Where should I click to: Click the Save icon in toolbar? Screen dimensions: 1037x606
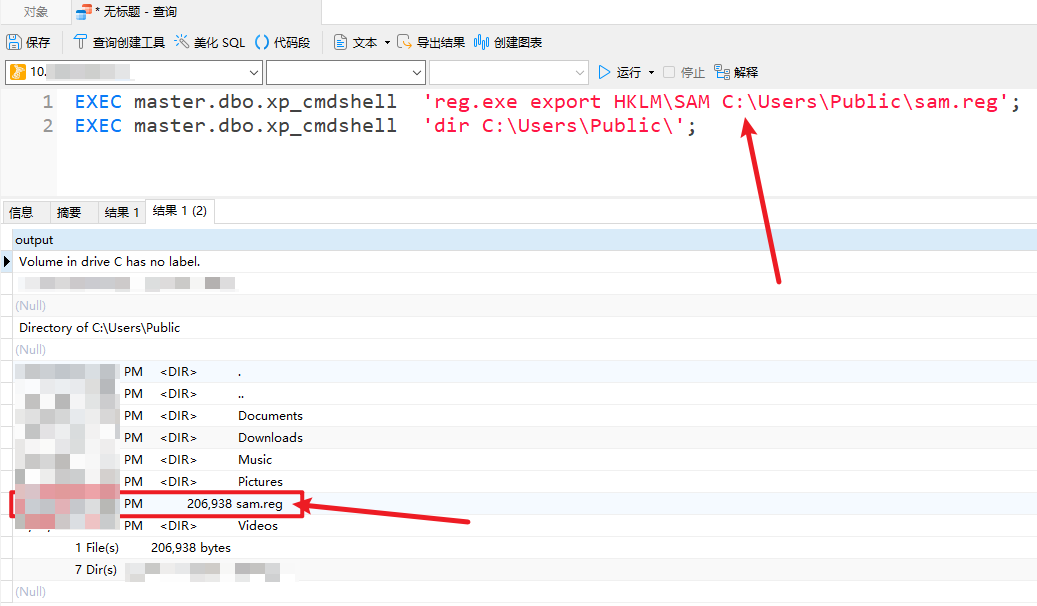tap(14, 42)
